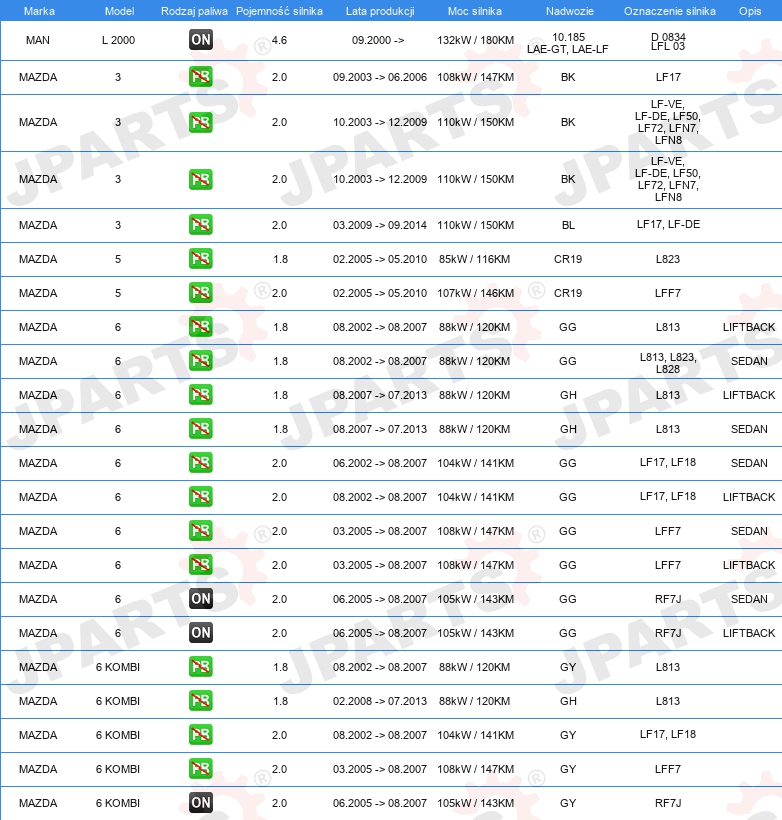Click the 10.185 LAE-GT, LAE-LF body cell
Screen dimensions: 782x820
coord(568,43)
